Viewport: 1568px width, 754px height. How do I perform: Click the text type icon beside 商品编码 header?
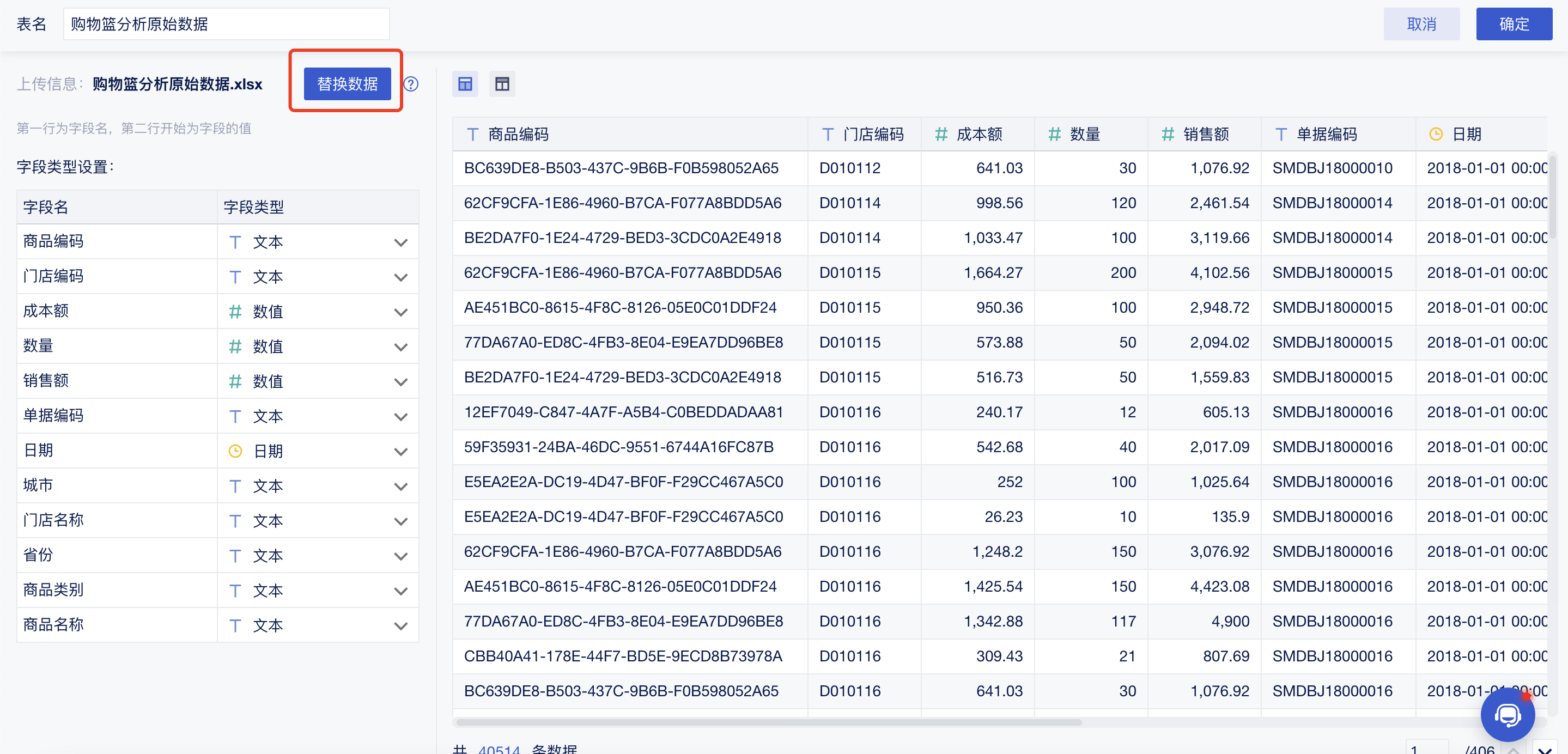(472, 135)
